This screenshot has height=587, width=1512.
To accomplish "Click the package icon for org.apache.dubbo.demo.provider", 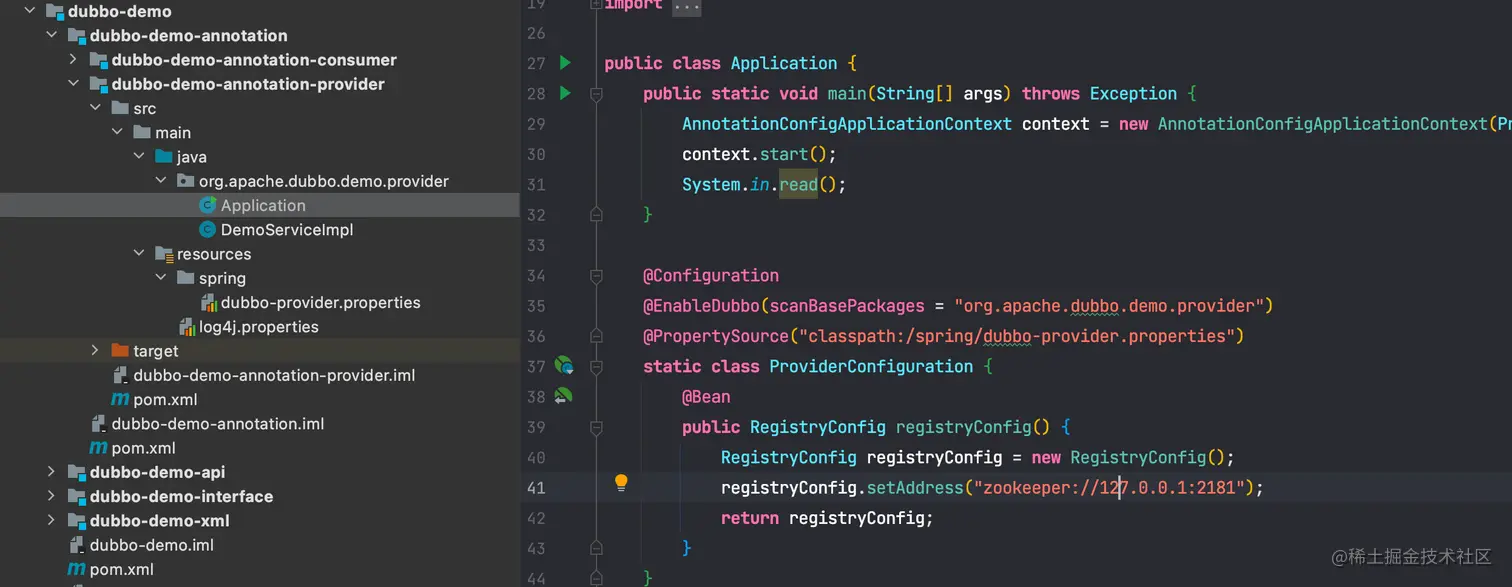I will coord(186,181).
